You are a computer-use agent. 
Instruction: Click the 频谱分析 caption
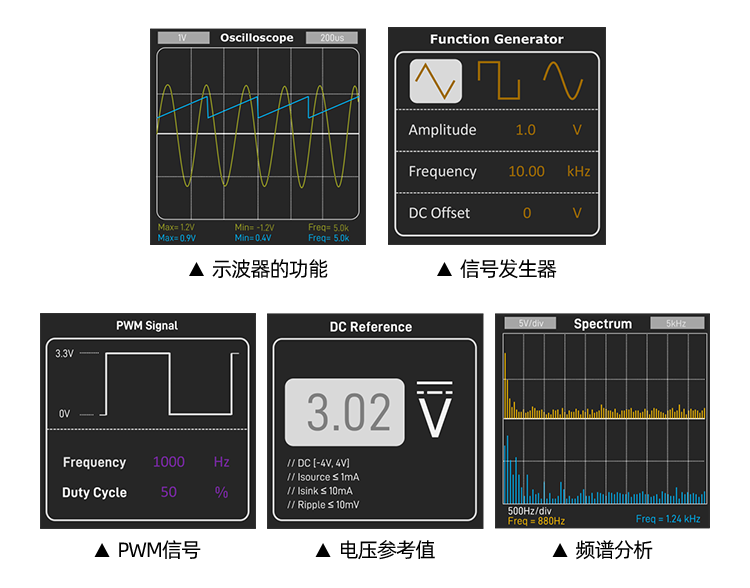click(614, 550)
